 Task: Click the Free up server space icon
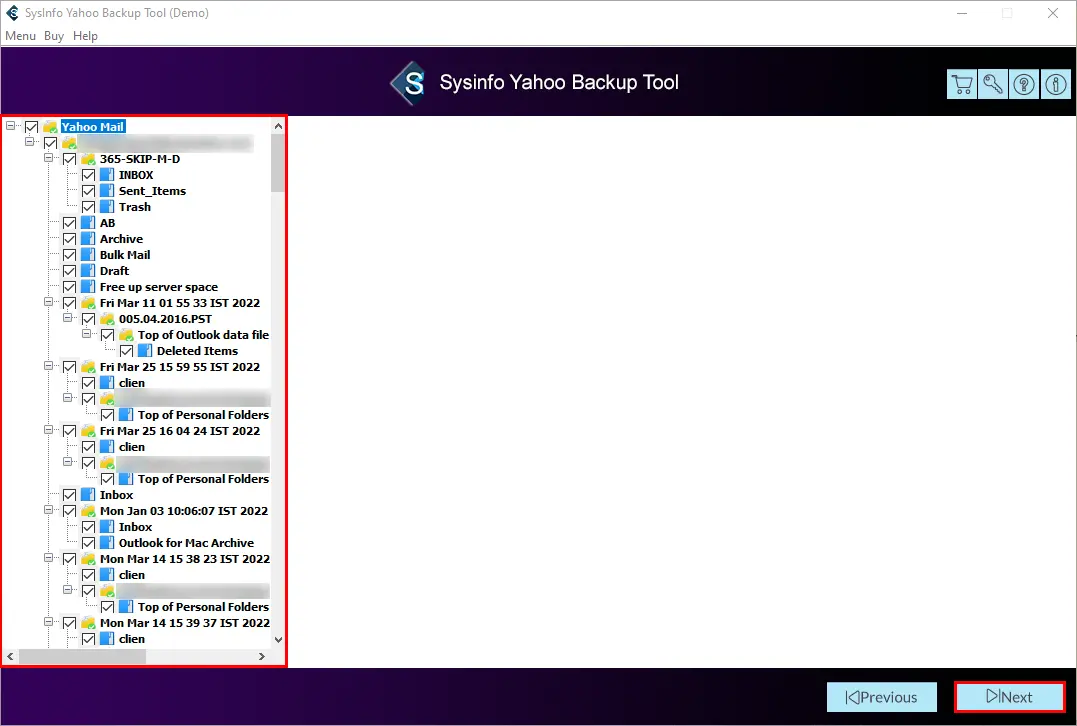click(87, 287)
